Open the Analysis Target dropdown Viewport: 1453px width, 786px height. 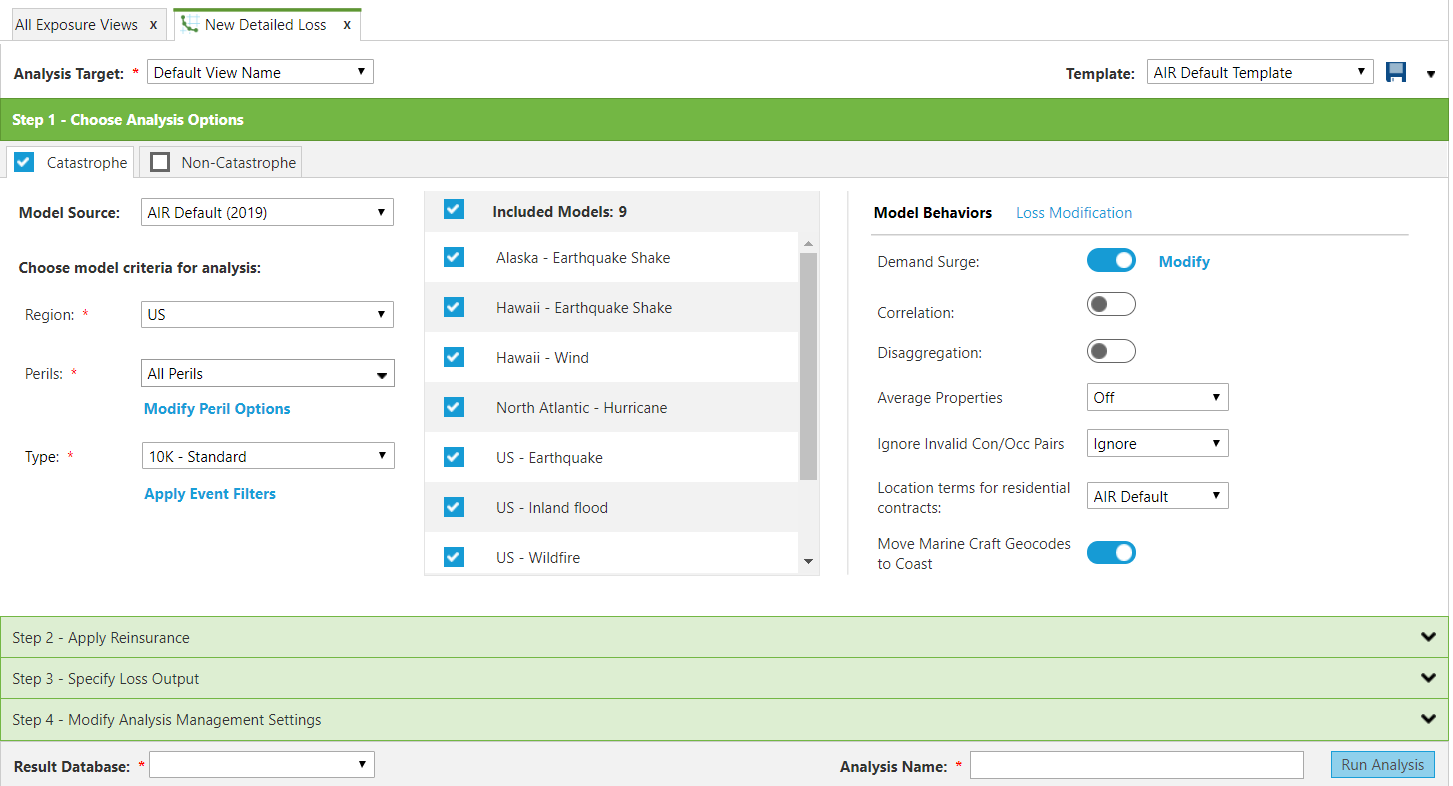point(260,72)
